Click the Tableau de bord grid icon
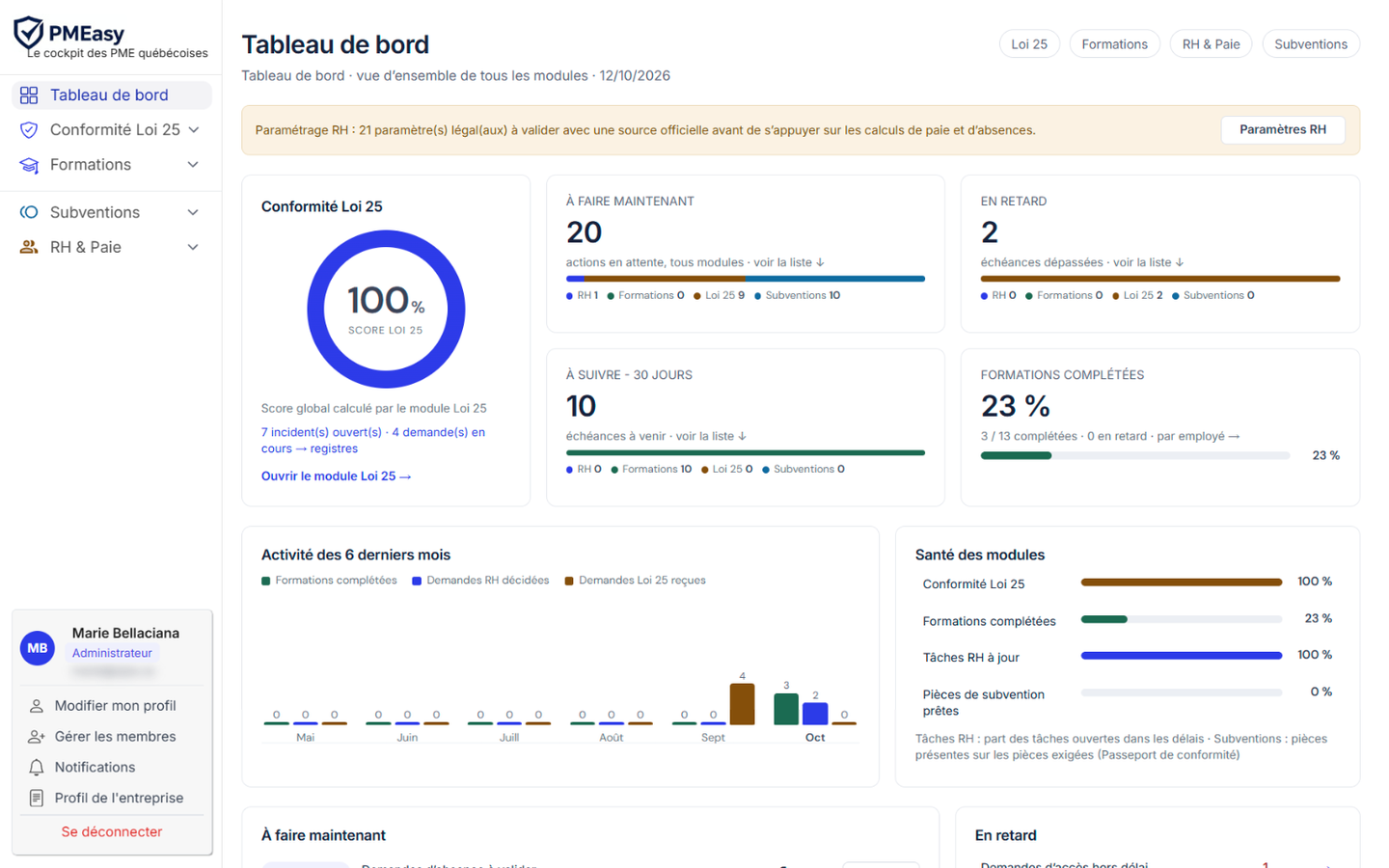 coord(29,95)
